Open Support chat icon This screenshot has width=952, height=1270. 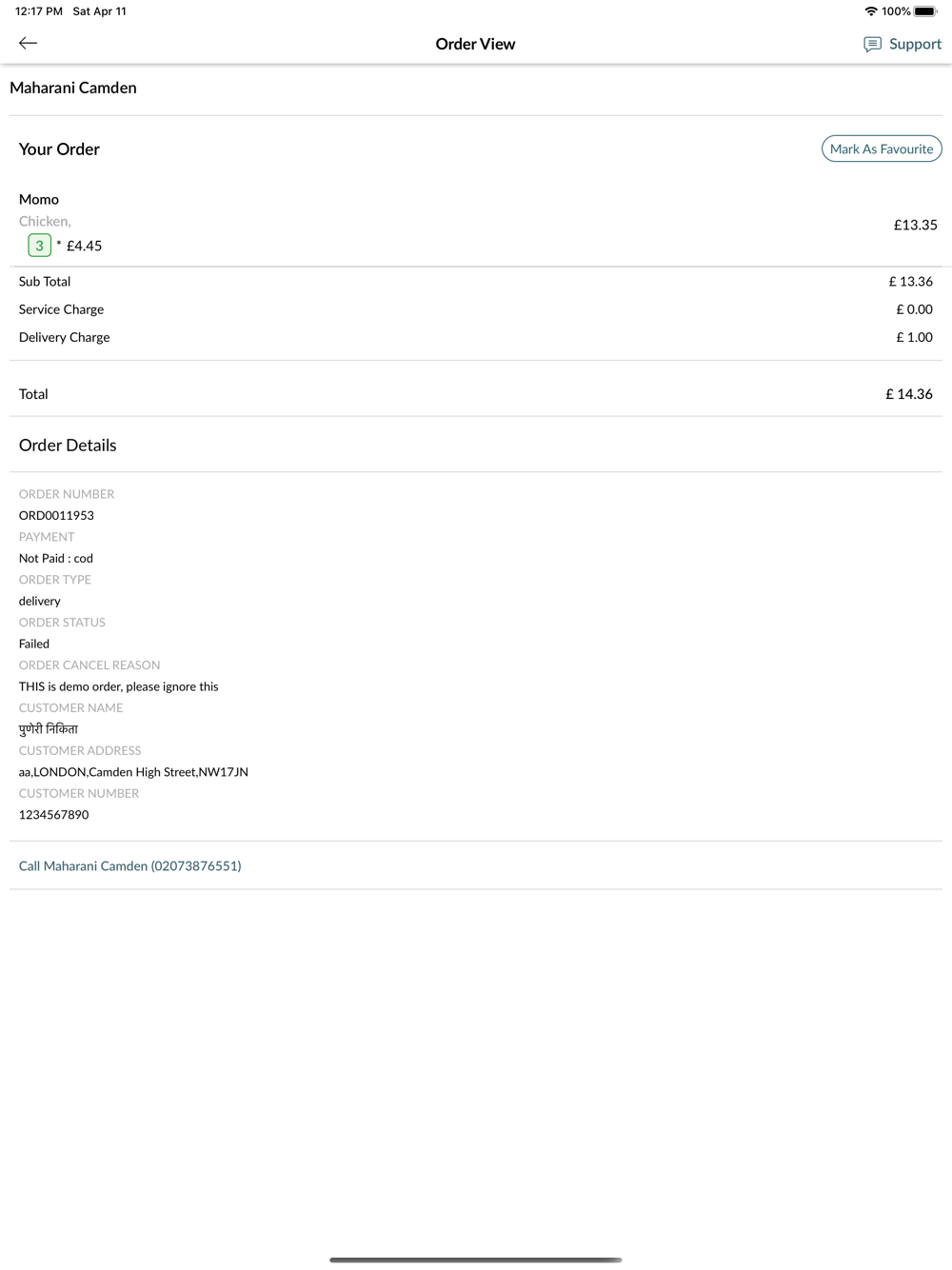pos(872,44)
